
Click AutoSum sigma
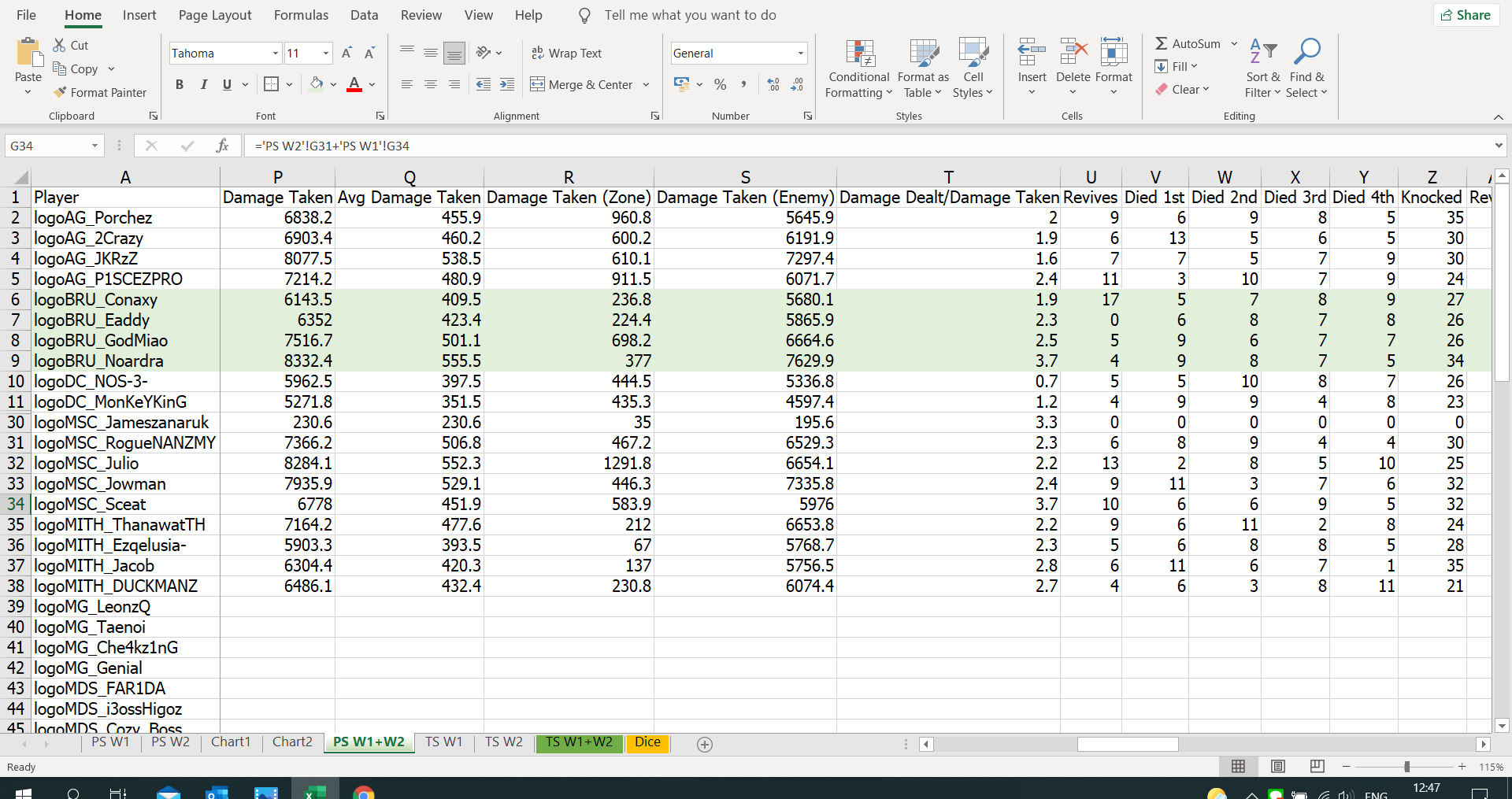coord(1162,43)
